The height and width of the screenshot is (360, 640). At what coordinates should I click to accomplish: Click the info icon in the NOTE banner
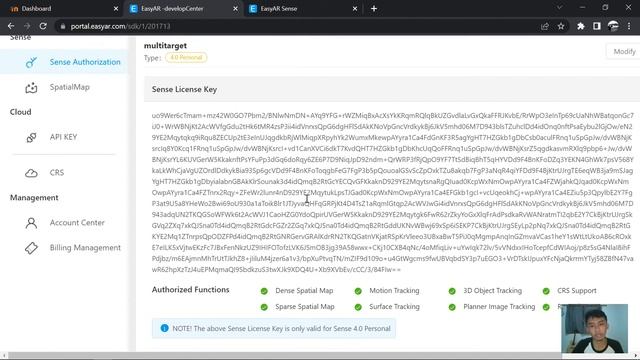164,328
